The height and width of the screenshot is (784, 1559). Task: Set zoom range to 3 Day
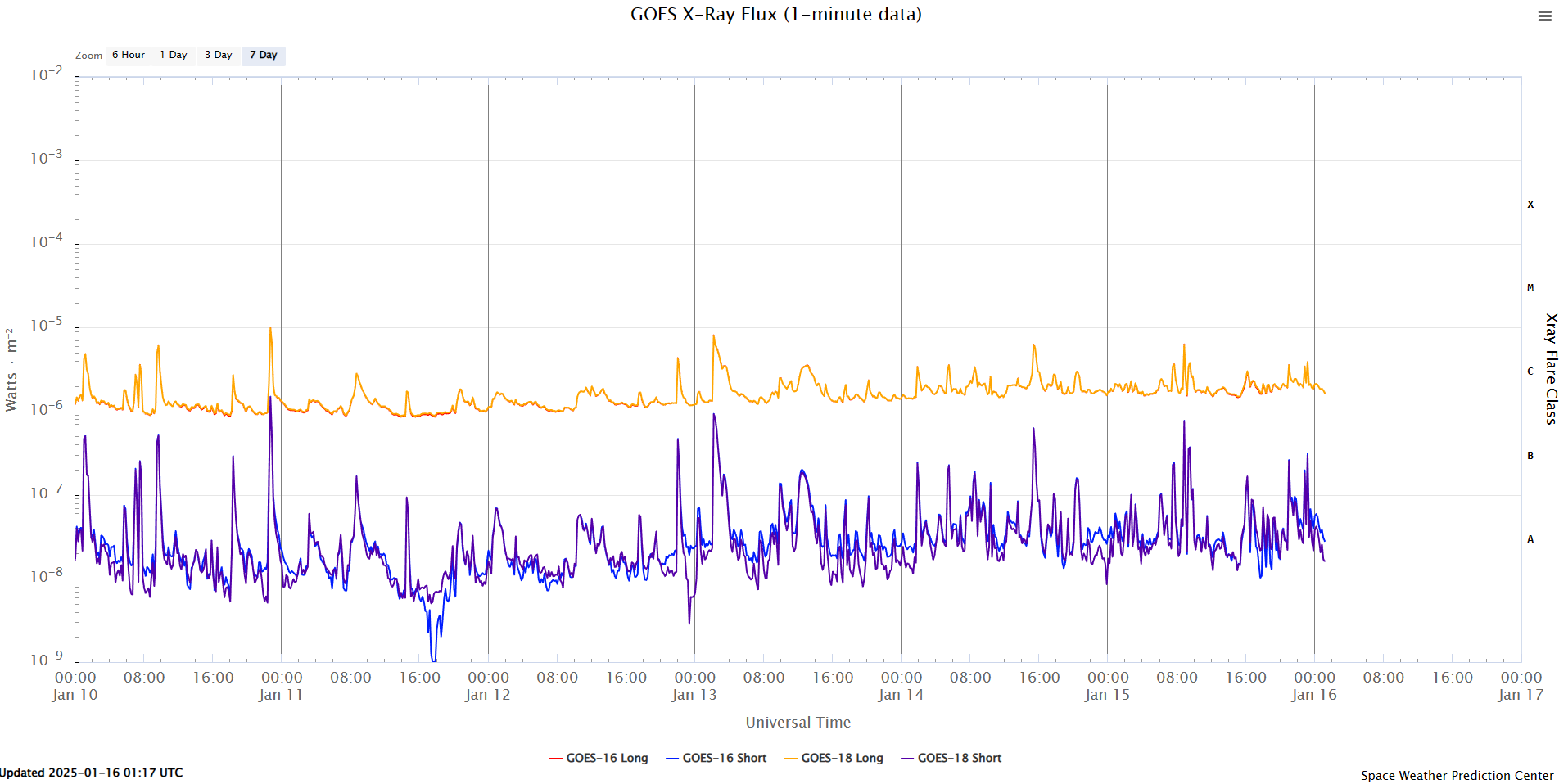pyautogui.click(x=219, y=55)
